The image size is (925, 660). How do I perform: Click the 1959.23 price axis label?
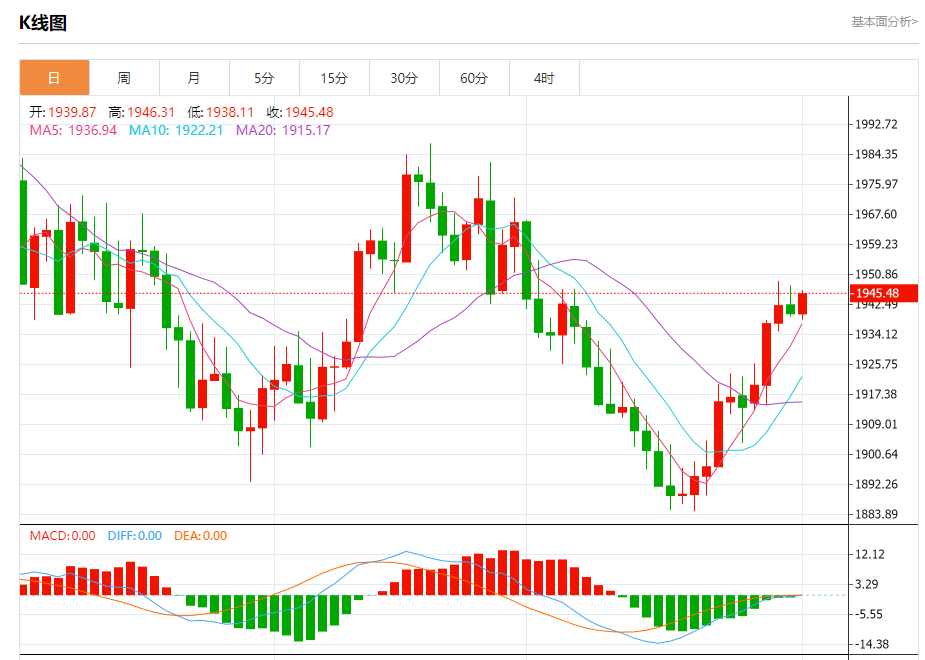(x=877, y=244)
